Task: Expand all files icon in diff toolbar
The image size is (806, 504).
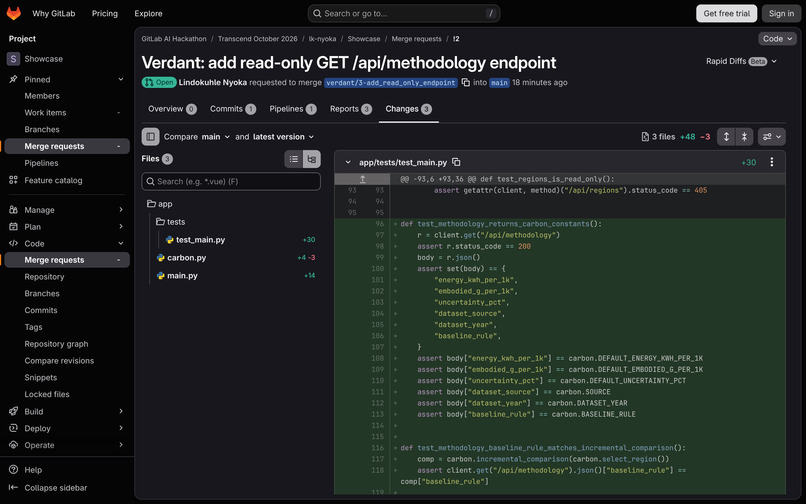Action: coord(726,136)
